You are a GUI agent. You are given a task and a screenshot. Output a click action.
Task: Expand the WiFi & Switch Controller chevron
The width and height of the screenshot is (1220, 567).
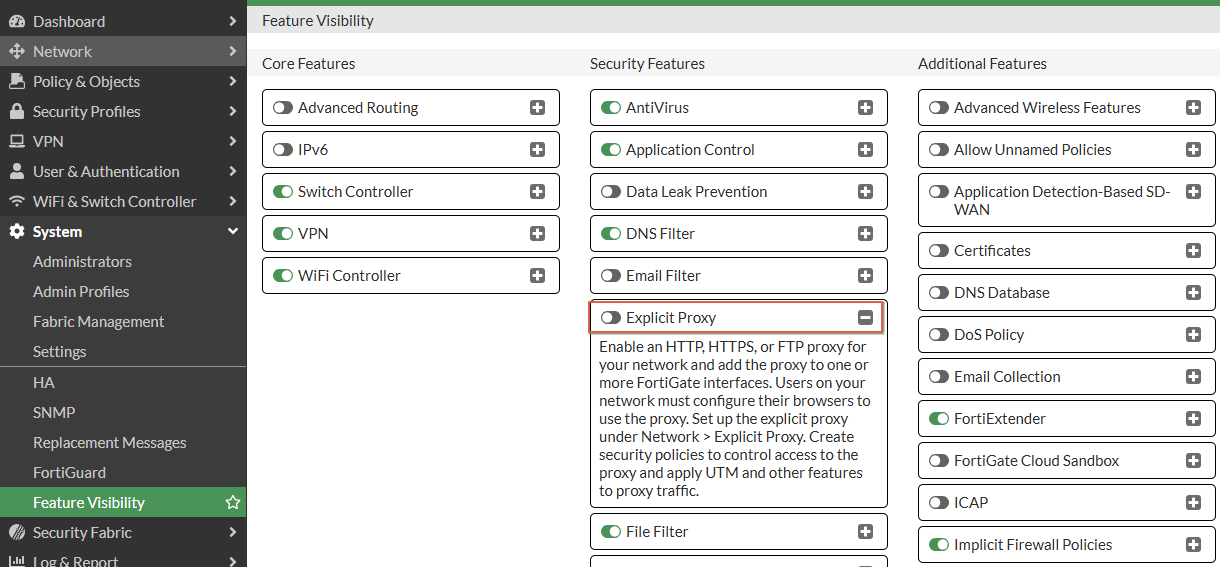[232, 201]
